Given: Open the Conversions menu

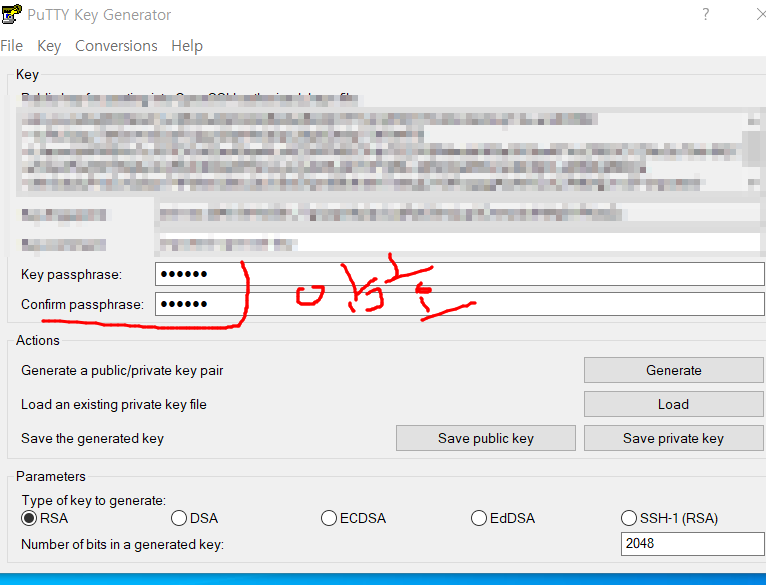Looking at the screenshot, I should click(x=116, y=45).
